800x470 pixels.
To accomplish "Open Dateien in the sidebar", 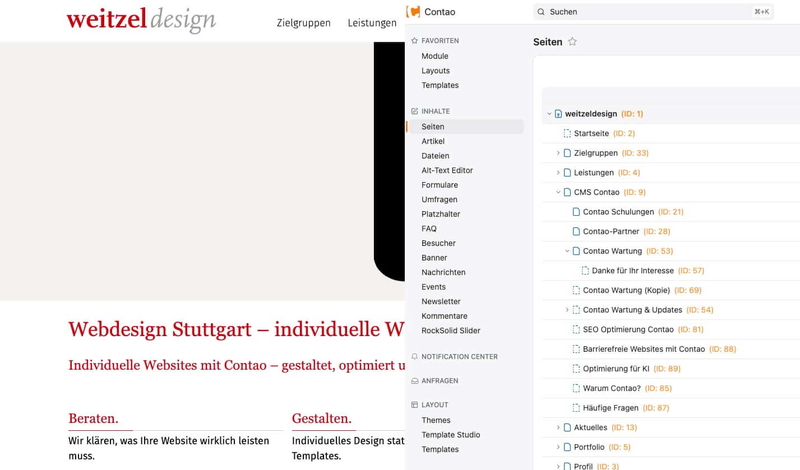I will [x=435, y=156].
